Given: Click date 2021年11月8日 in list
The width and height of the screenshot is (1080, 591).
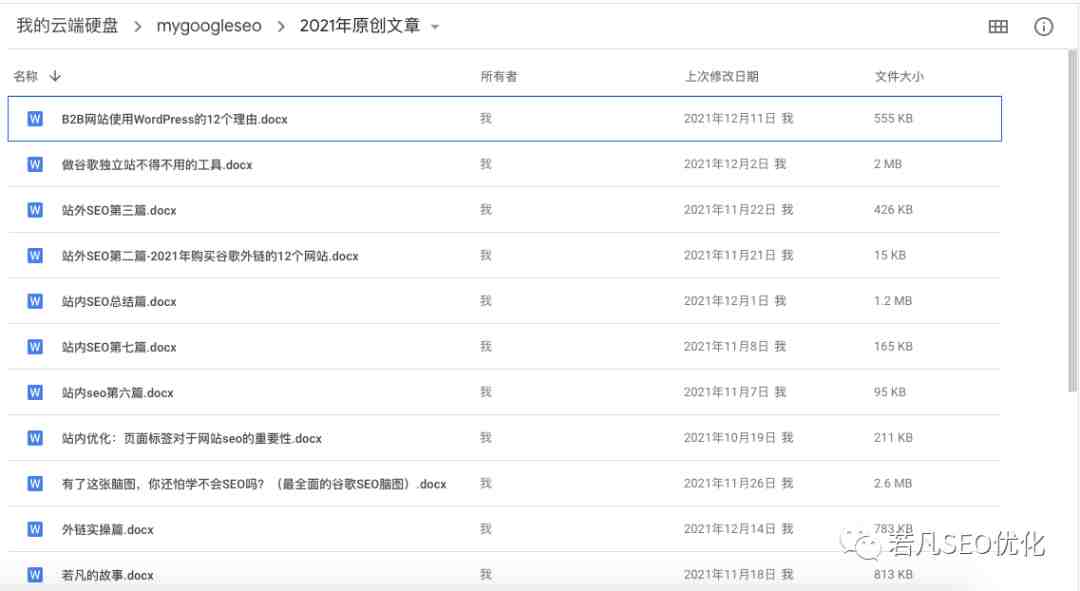Looking at the screenshot, I should 725,346.
